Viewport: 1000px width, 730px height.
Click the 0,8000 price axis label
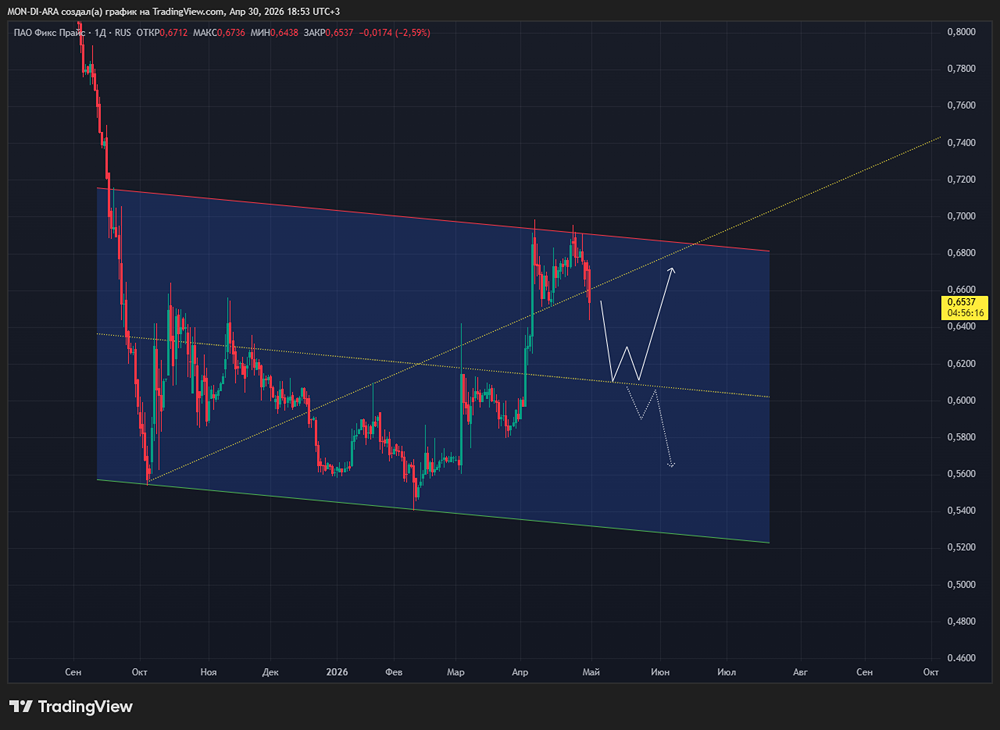coord(961,32)
